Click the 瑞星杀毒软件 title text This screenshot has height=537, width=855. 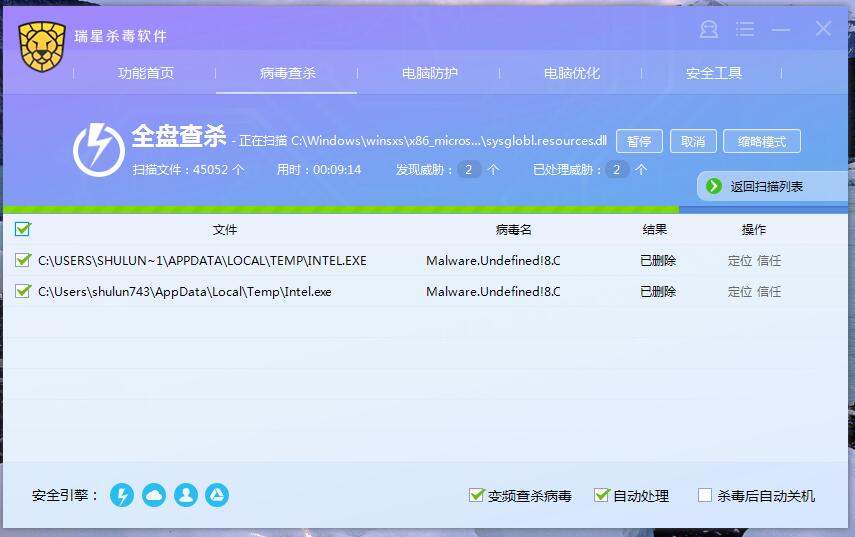point(121,36)
